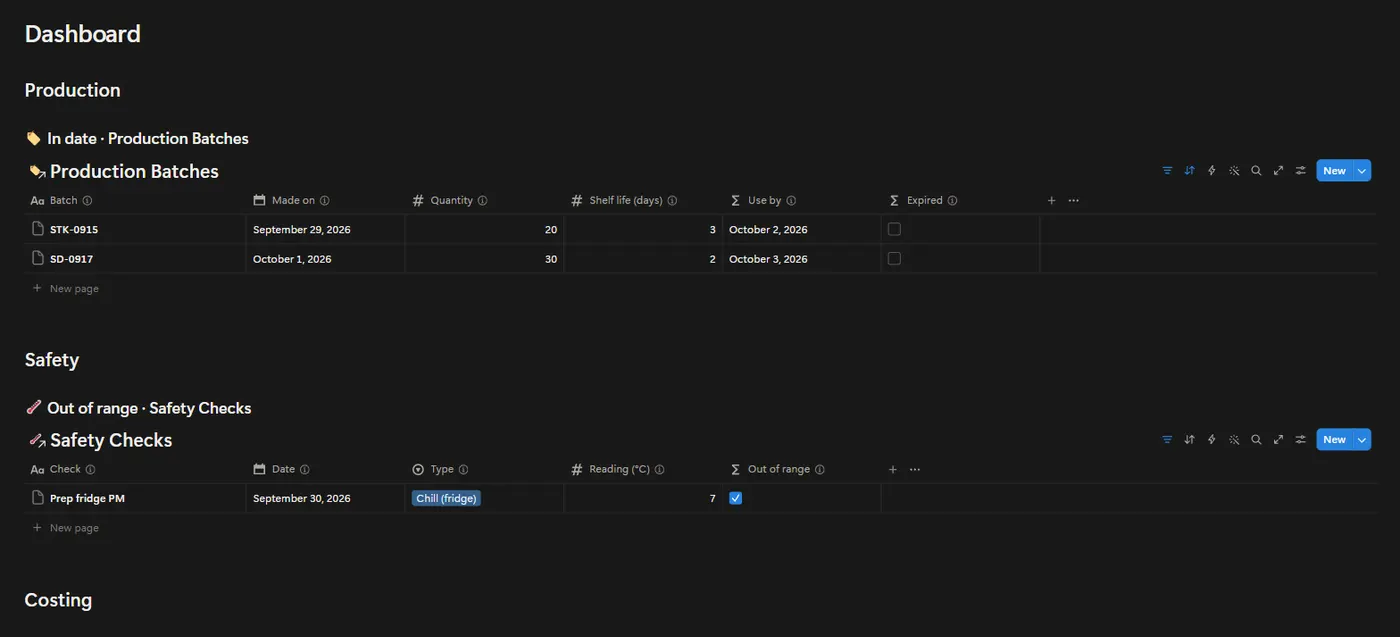Open the Use by column header menu
The image size is (1400, 637).
pos(802,200)
